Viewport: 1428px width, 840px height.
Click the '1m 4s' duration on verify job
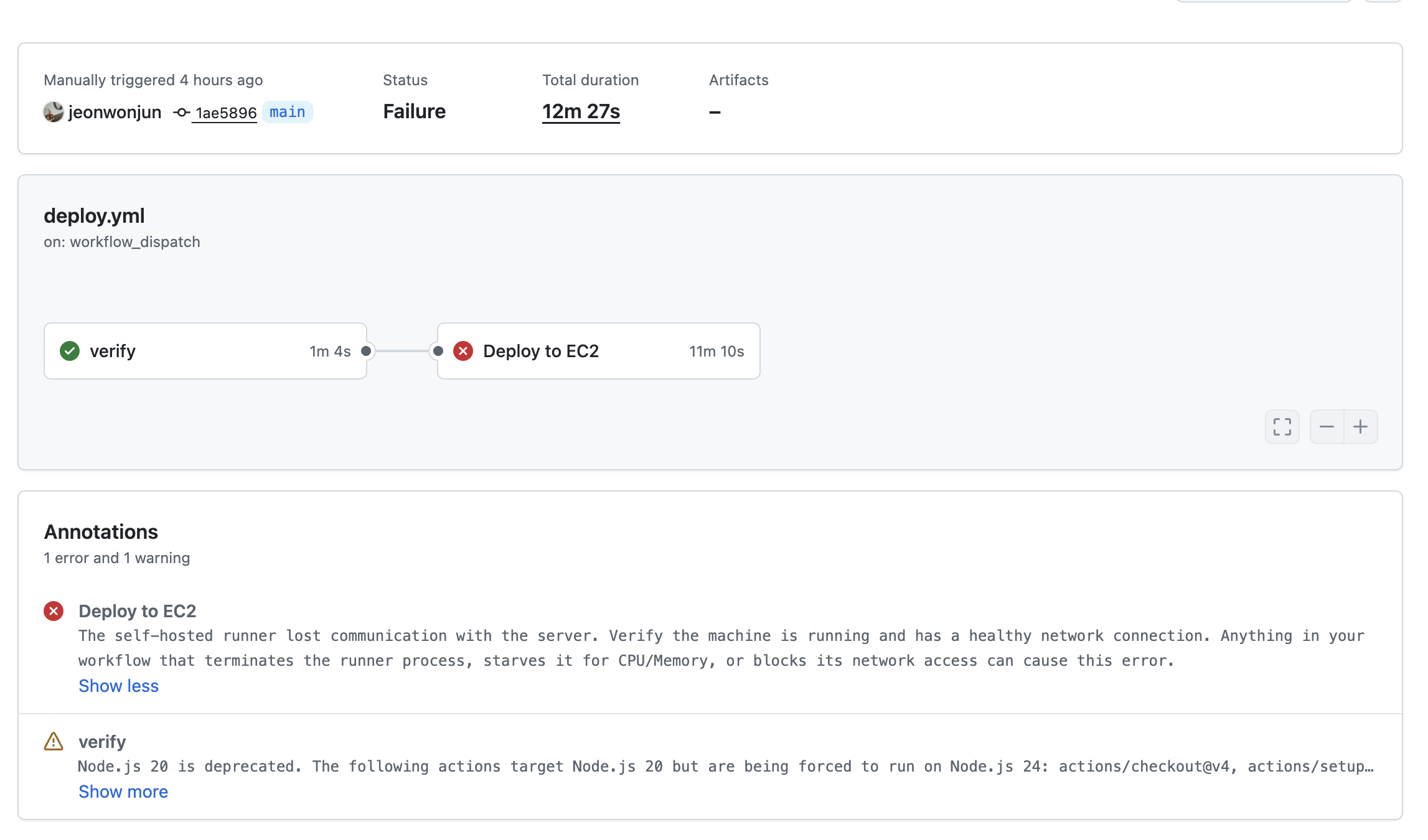coord(330,352)
